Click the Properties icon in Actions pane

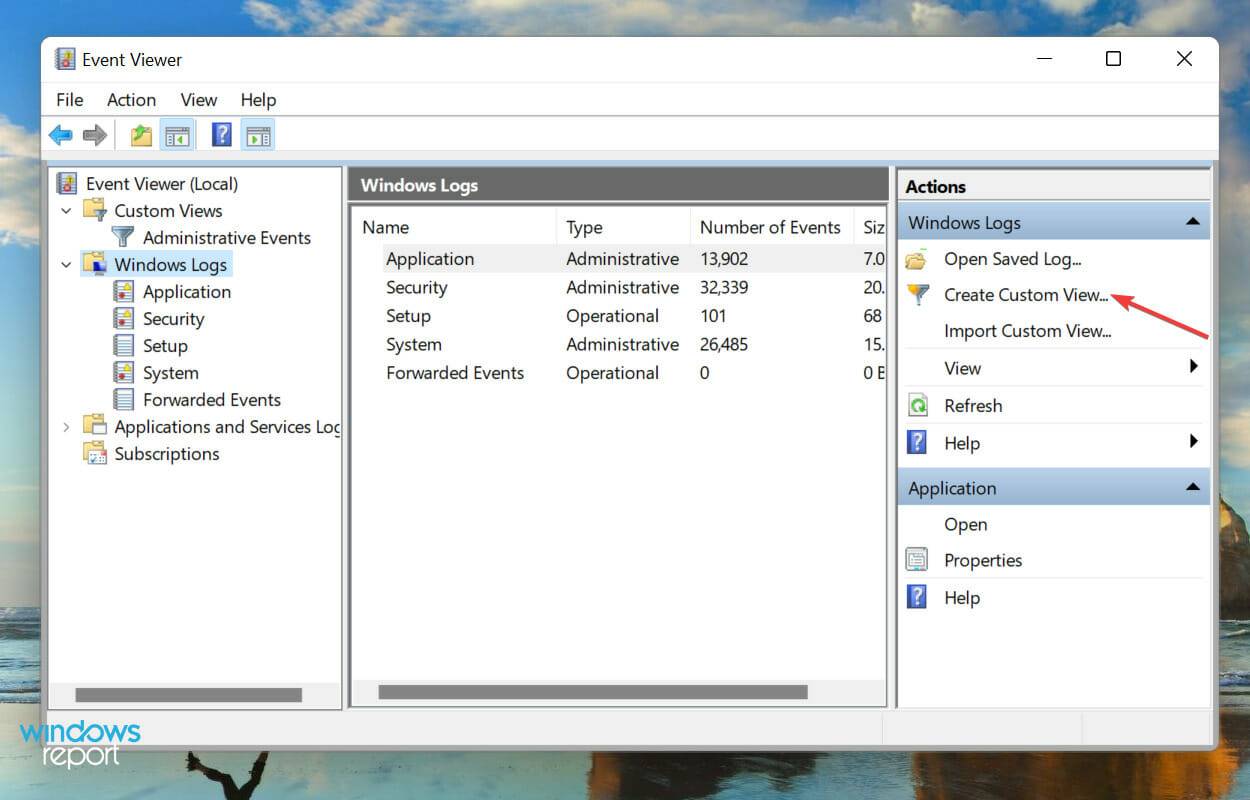pos(917,560)
